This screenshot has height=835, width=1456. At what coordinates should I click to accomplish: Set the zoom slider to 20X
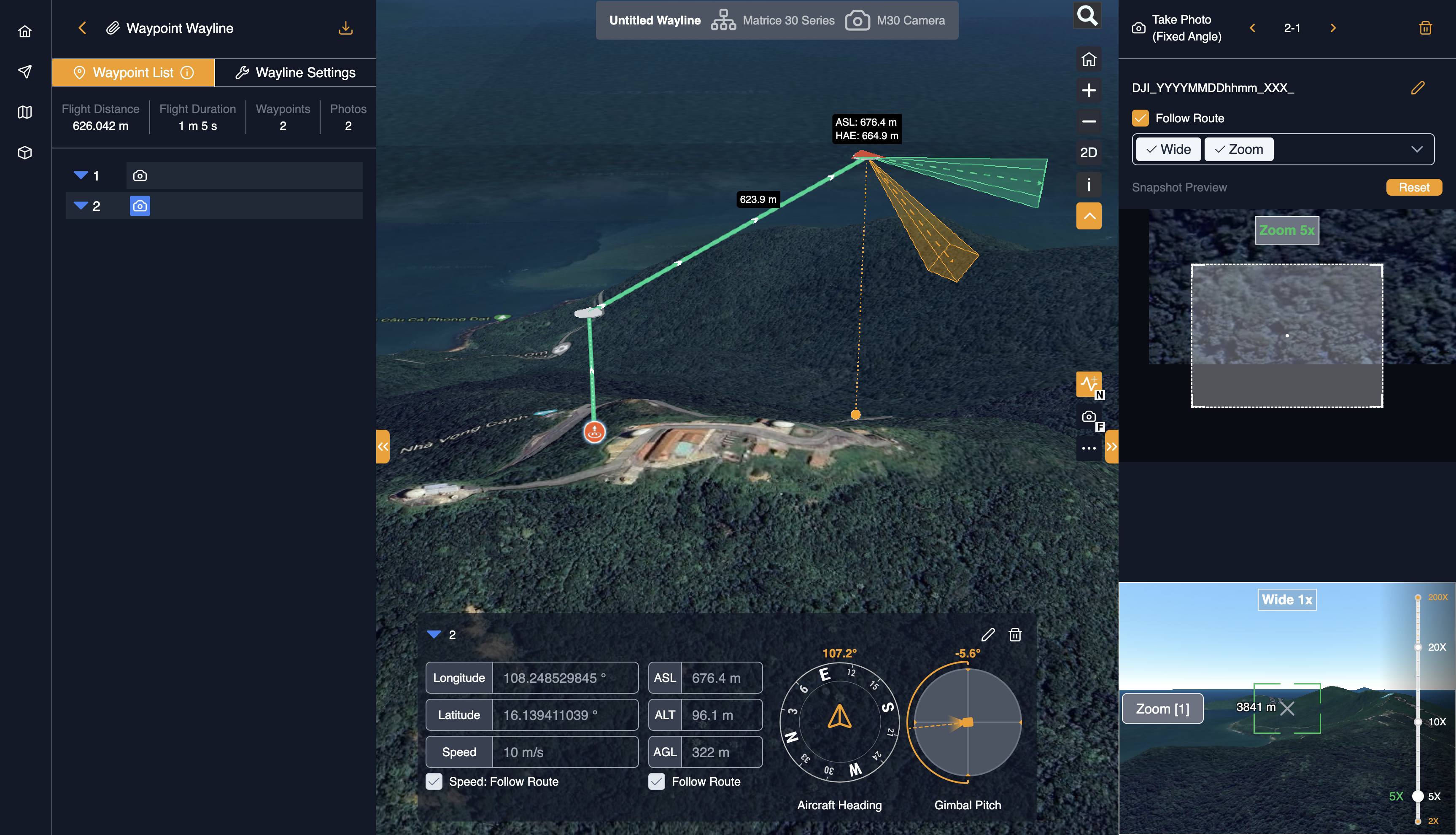pyautogui.click(x=1418, y=647)
